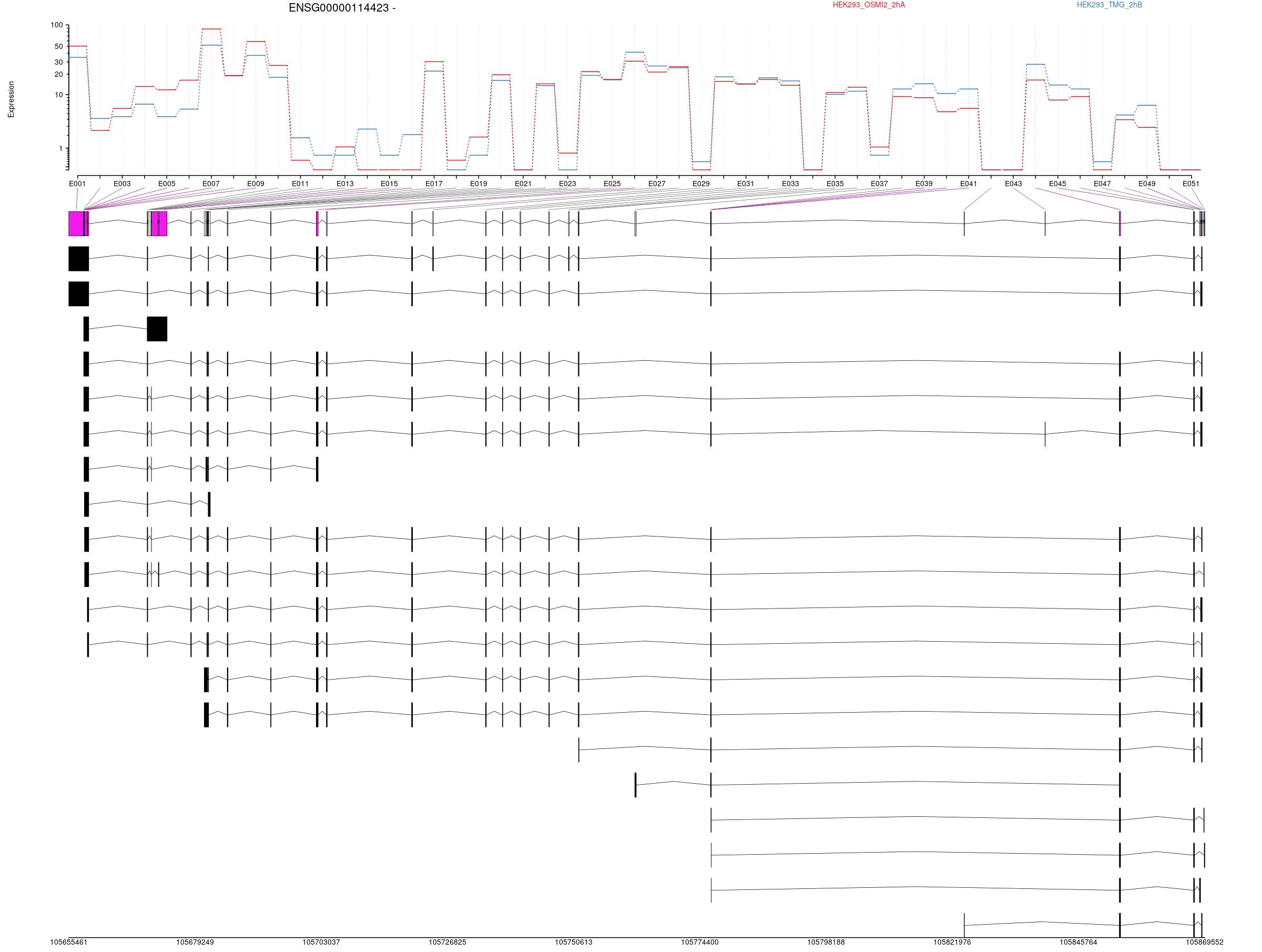
Task: Click exon label E047
Action: pos(1102,184)
